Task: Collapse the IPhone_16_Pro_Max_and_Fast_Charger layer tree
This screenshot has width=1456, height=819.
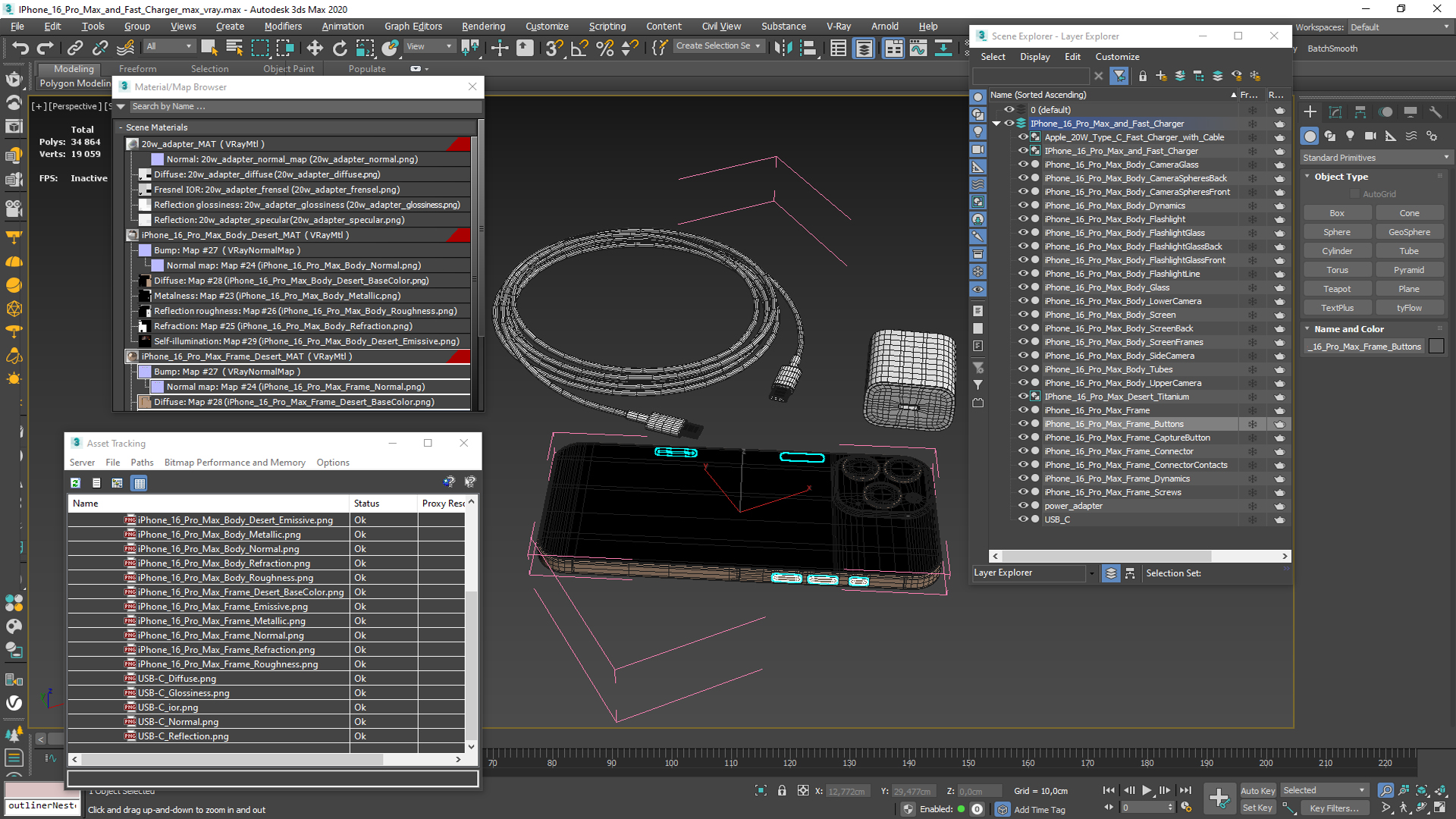Action: (x=996, y=124)
